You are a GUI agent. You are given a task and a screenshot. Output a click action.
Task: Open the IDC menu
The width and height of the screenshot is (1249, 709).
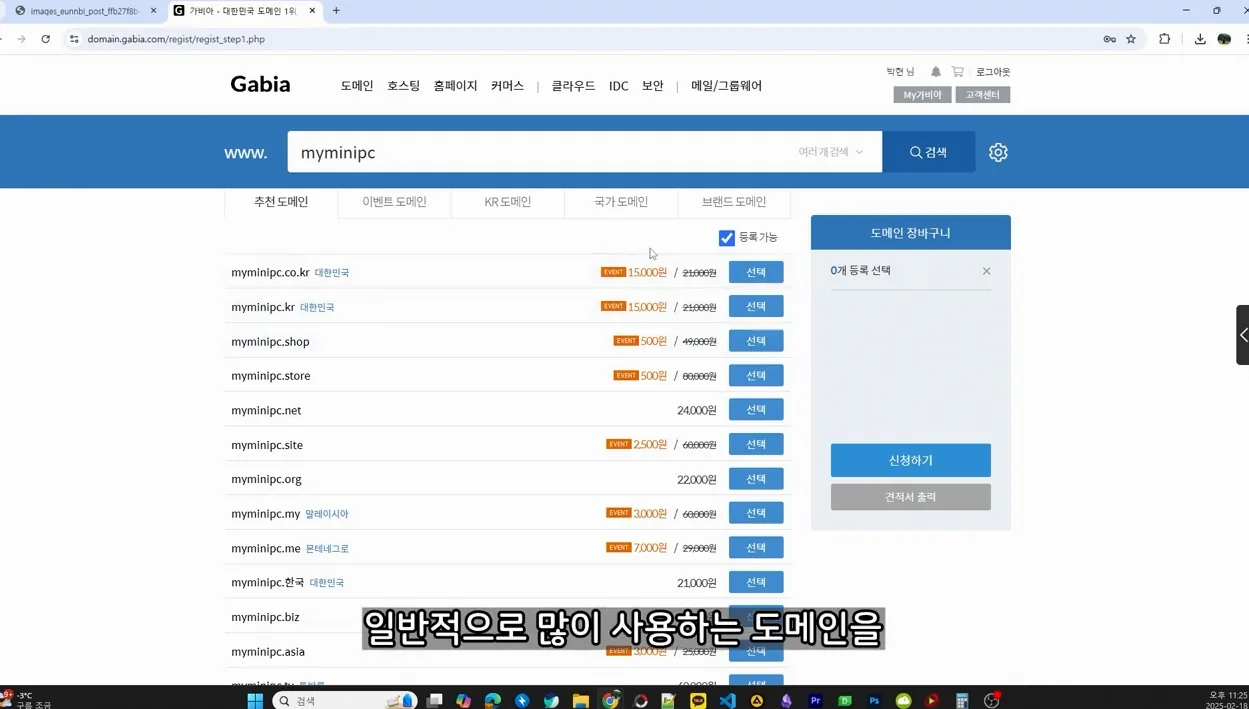tap(619, 86)
